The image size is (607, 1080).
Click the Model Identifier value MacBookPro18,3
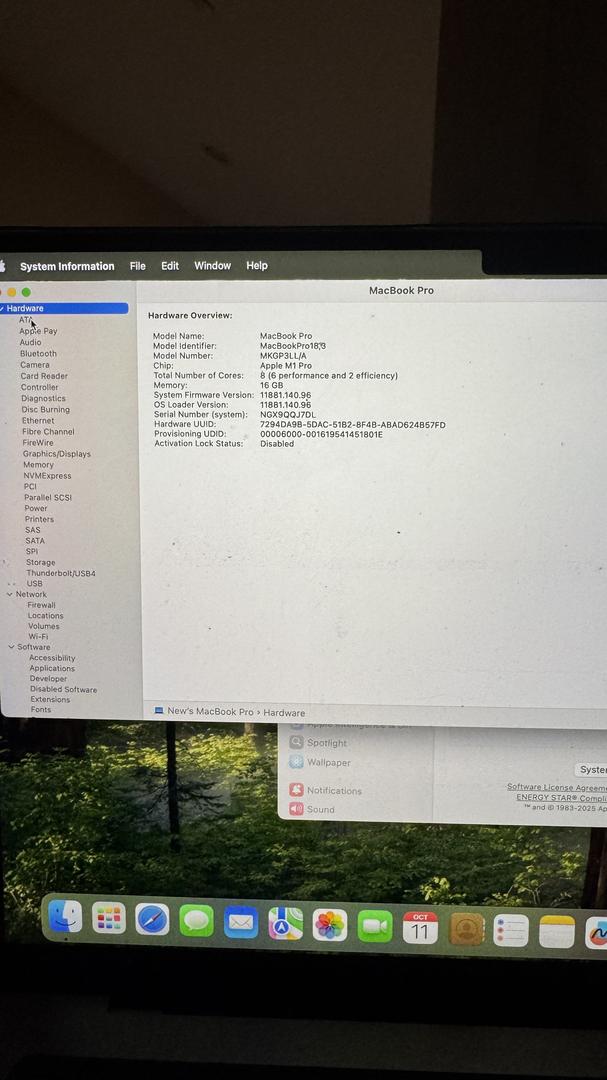[x=293, y=346]
